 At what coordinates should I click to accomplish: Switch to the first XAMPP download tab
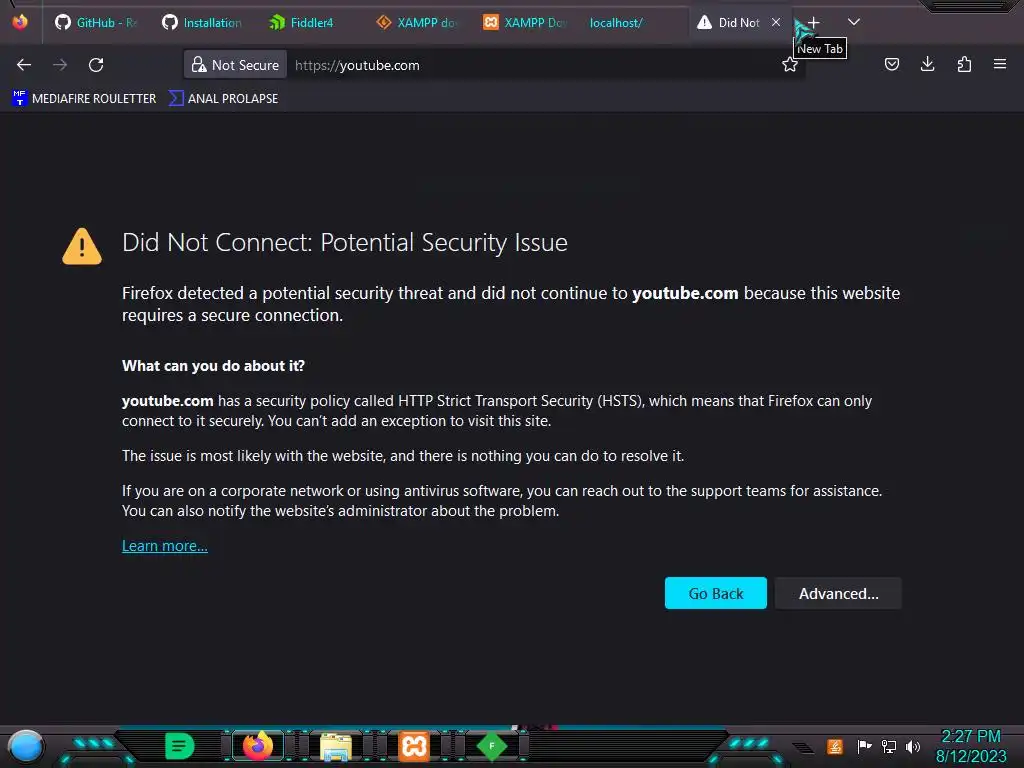[417, 22]
